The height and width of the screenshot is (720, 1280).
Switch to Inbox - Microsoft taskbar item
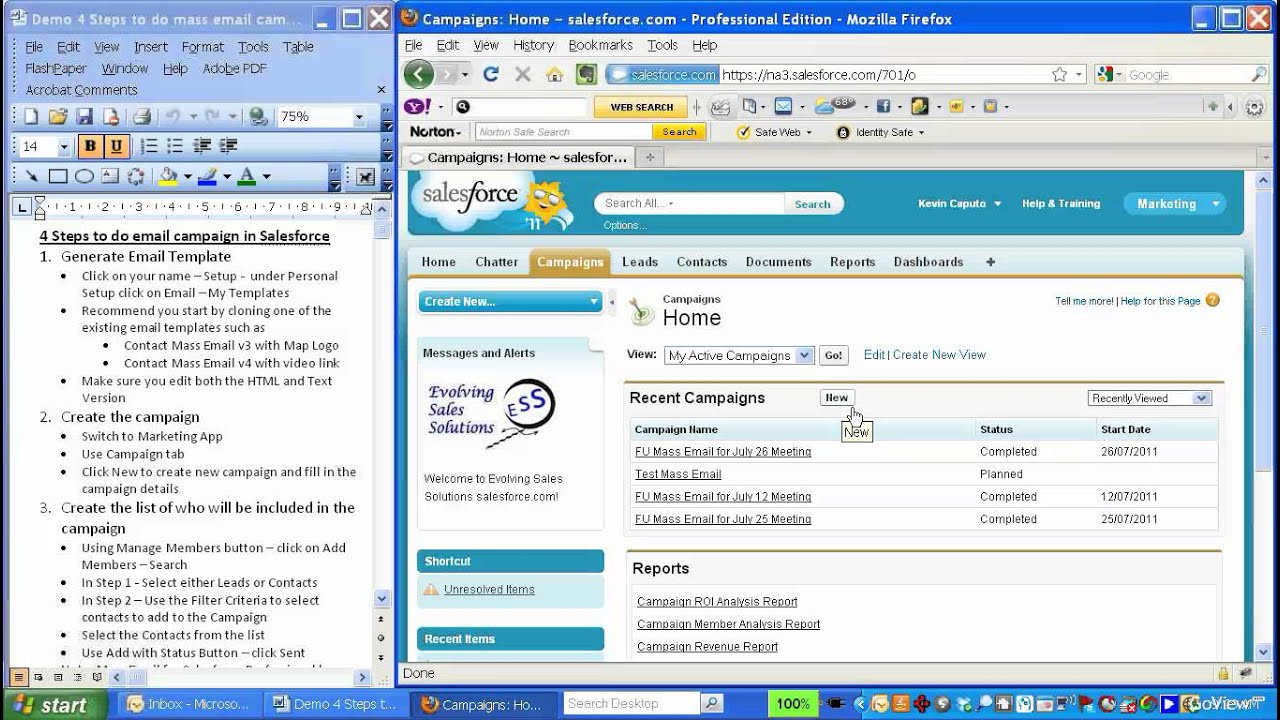point(190,704)
